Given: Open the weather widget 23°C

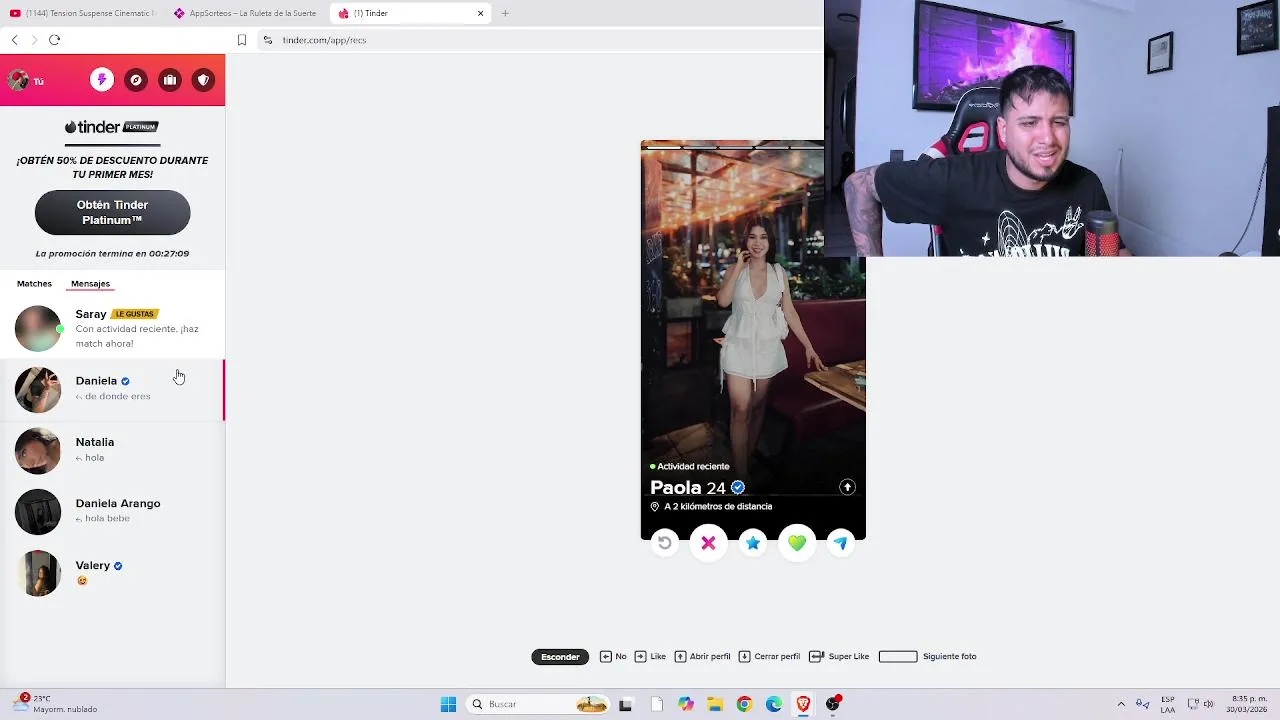Looking at the screenshot, I should pyautogui.click(x=55, y=704).
